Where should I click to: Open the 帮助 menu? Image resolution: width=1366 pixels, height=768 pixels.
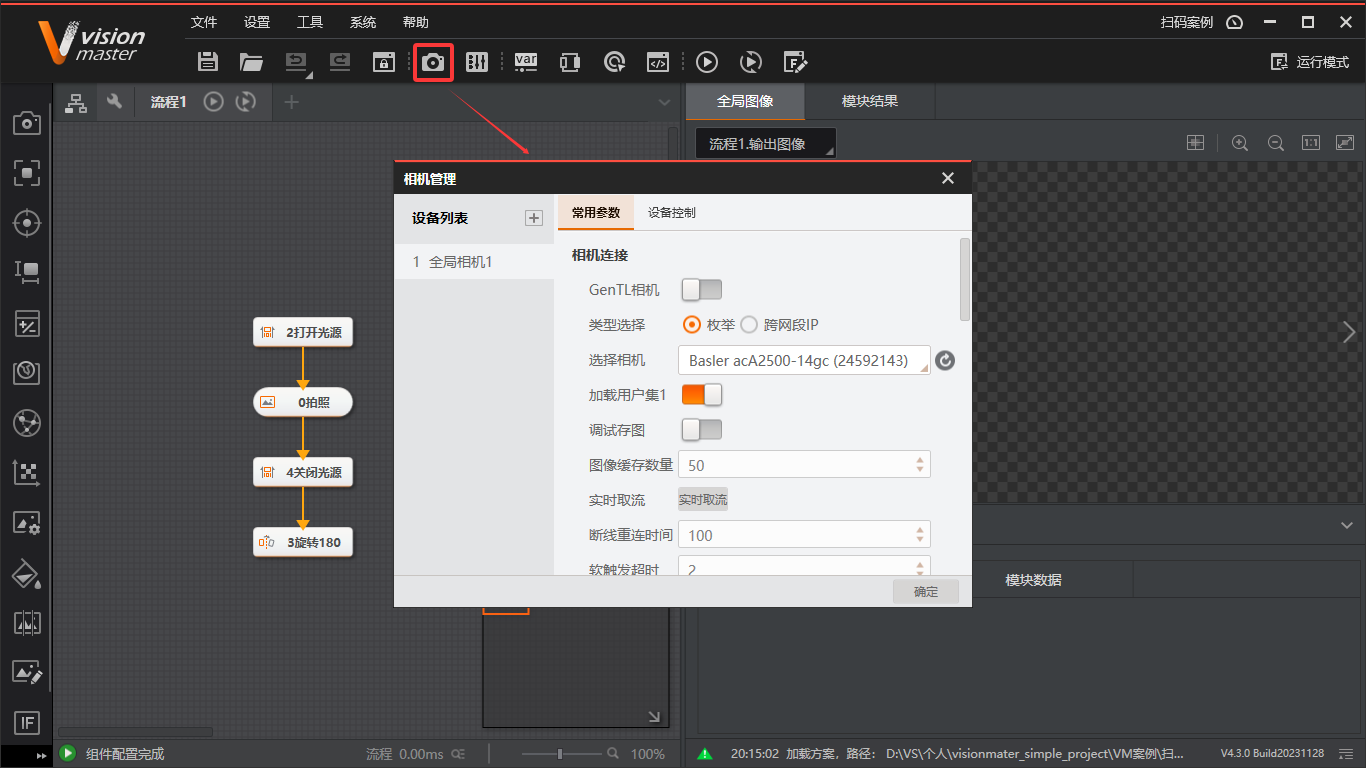pyautogui.click(x=416, y=22)
